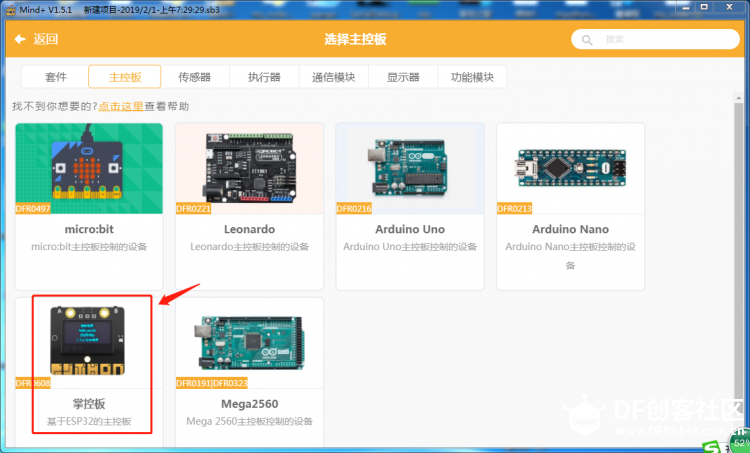
Task: Click the Arduino Nano title text
Action: coord(570,229)
